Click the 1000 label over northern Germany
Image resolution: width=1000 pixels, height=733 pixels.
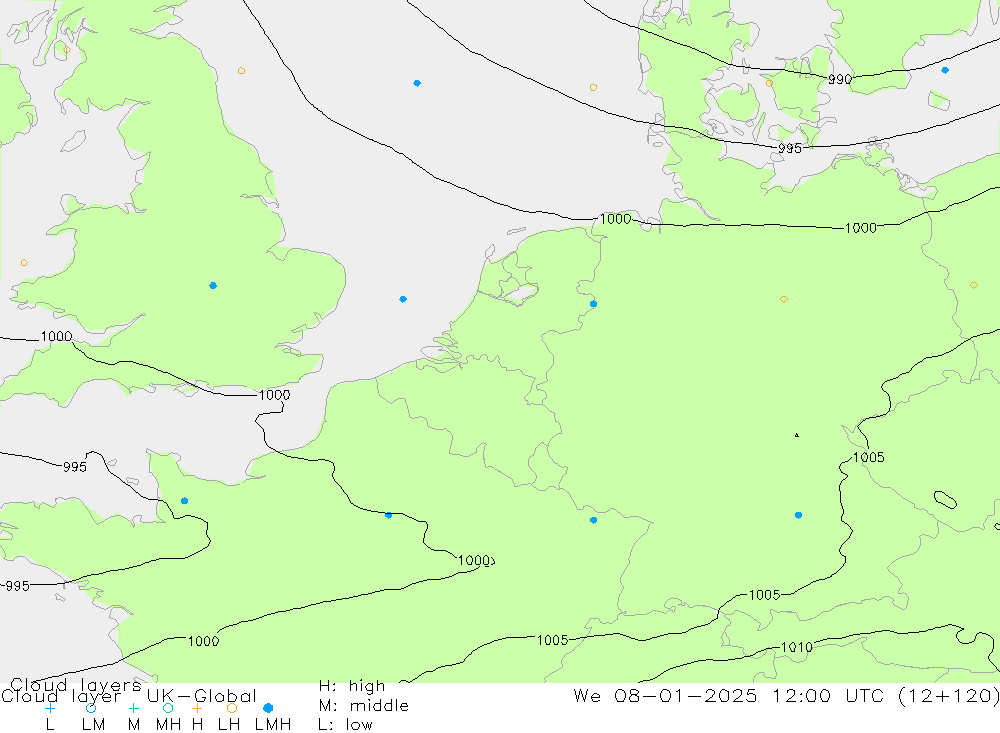[860, 228]
